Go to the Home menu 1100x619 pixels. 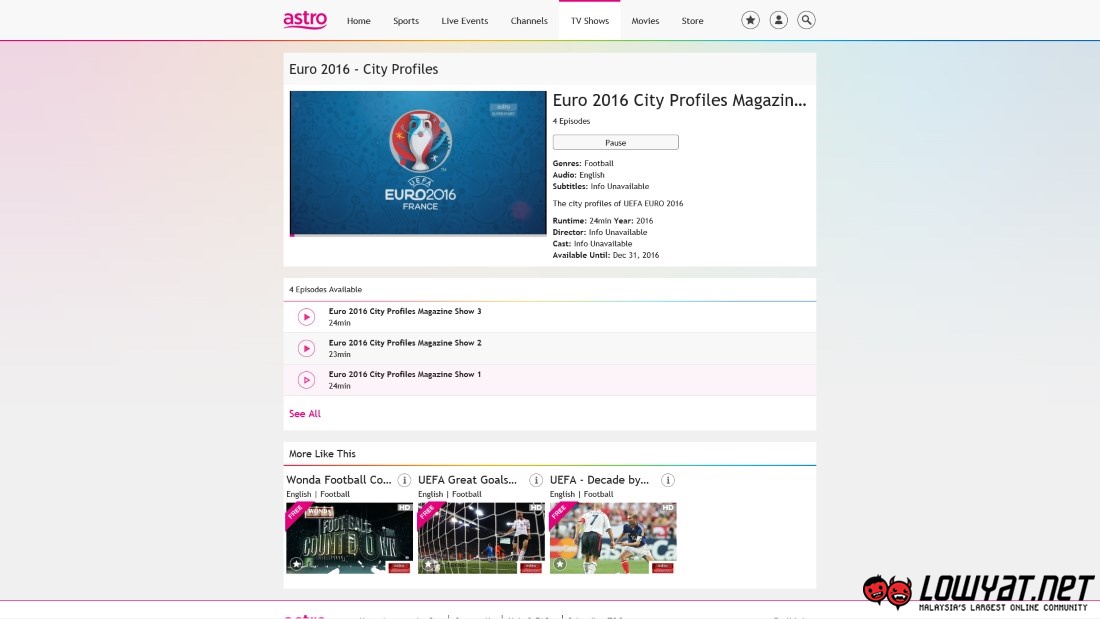tap(358, 21)
